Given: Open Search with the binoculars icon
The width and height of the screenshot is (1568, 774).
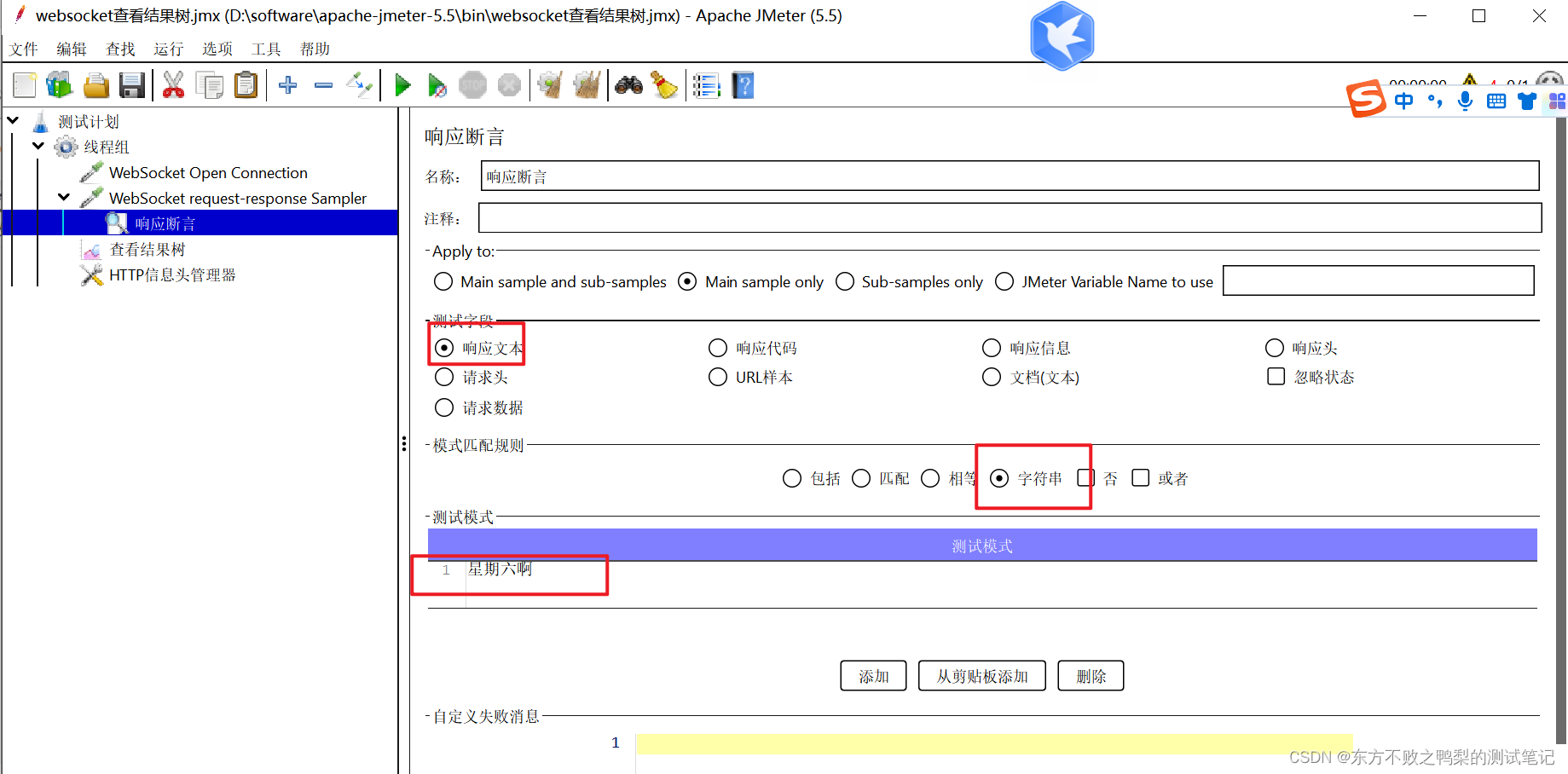Looking at the screenshot, I should pos(629,85).
